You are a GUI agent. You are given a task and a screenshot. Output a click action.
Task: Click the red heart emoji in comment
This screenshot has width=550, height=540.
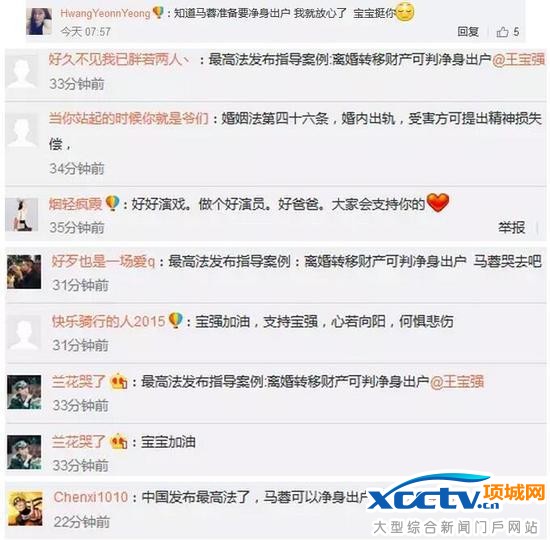[x=438, y=203]
